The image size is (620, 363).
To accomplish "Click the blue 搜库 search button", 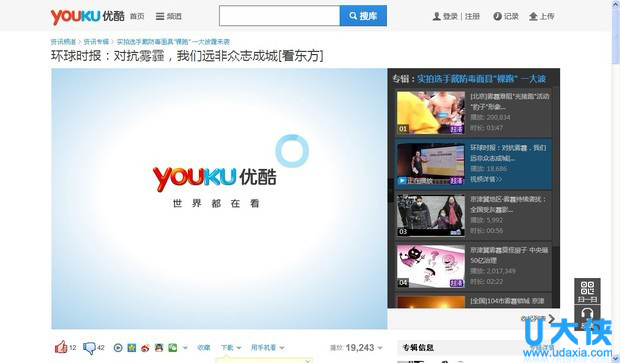I will pos(363,16).
